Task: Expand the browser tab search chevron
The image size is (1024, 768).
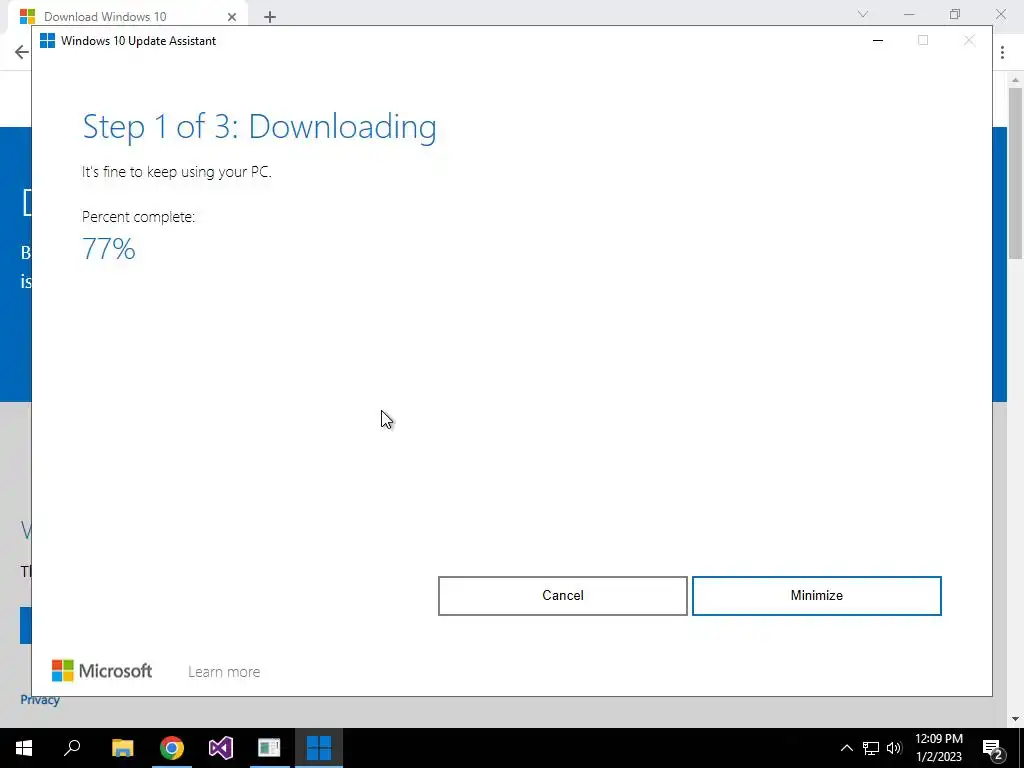Action: 863,14
